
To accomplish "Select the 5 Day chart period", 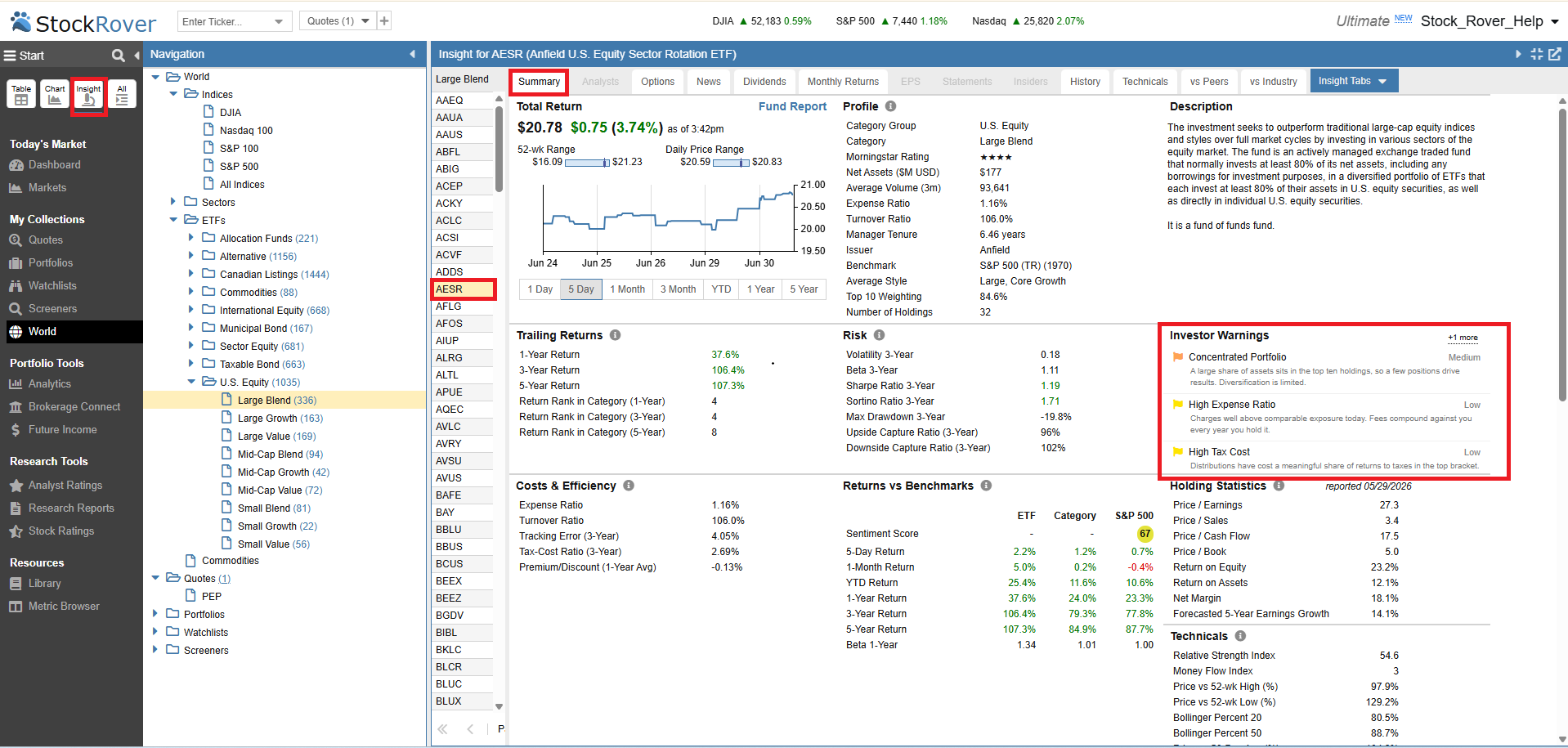I will [581, 289].
